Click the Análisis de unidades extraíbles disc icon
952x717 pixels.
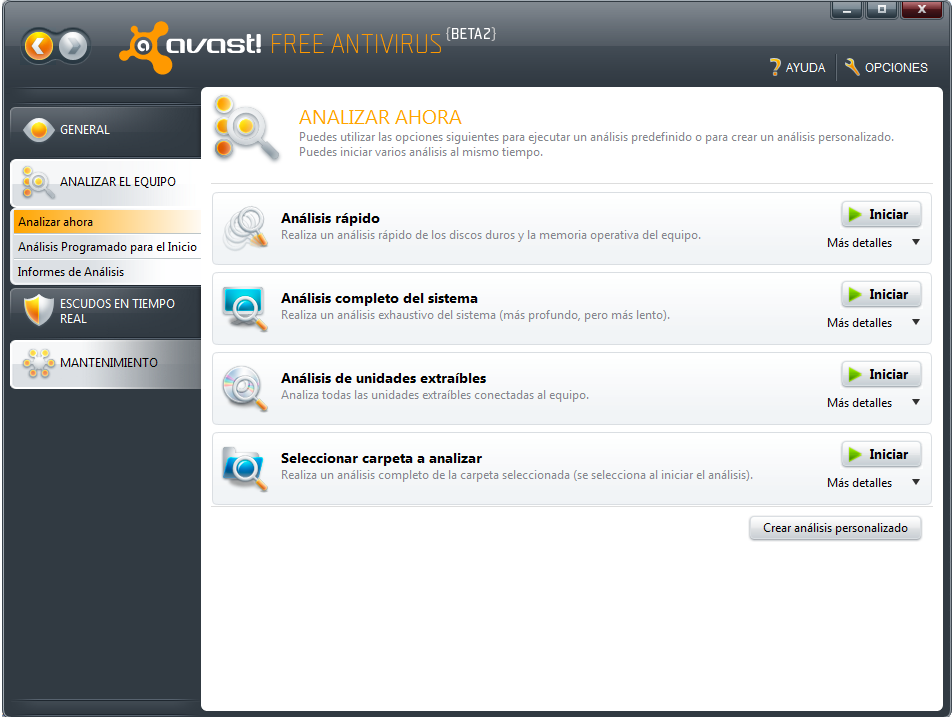coord(245,389)
